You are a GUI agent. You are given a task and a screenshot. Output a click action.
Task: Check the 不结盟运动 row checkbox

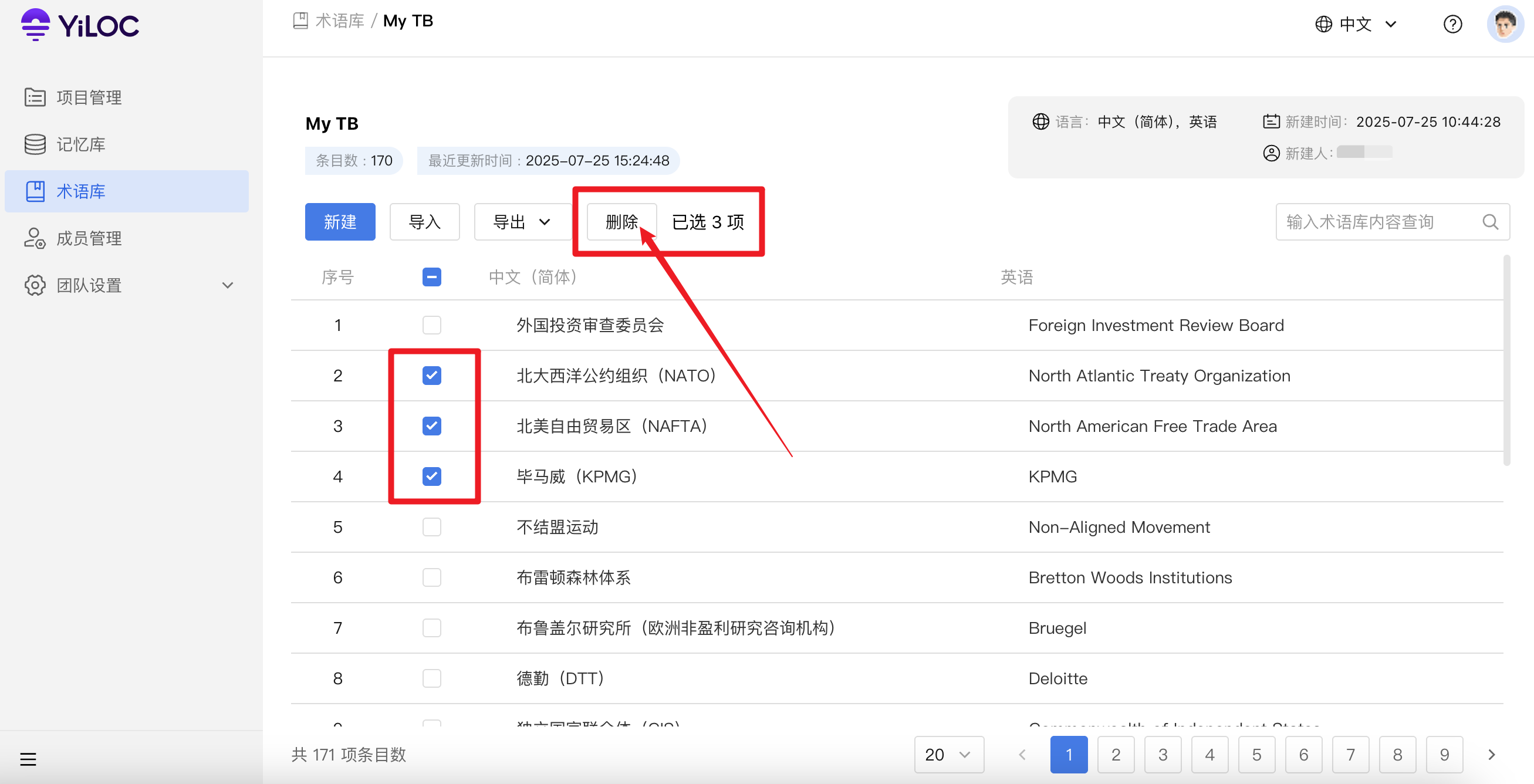(432, 527)
